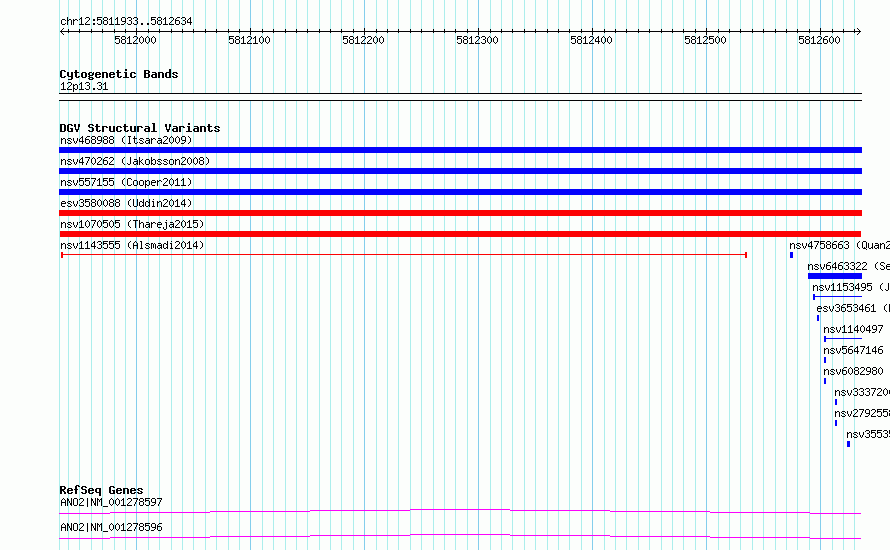Click the right arrow of the ruler

[858, 31]
